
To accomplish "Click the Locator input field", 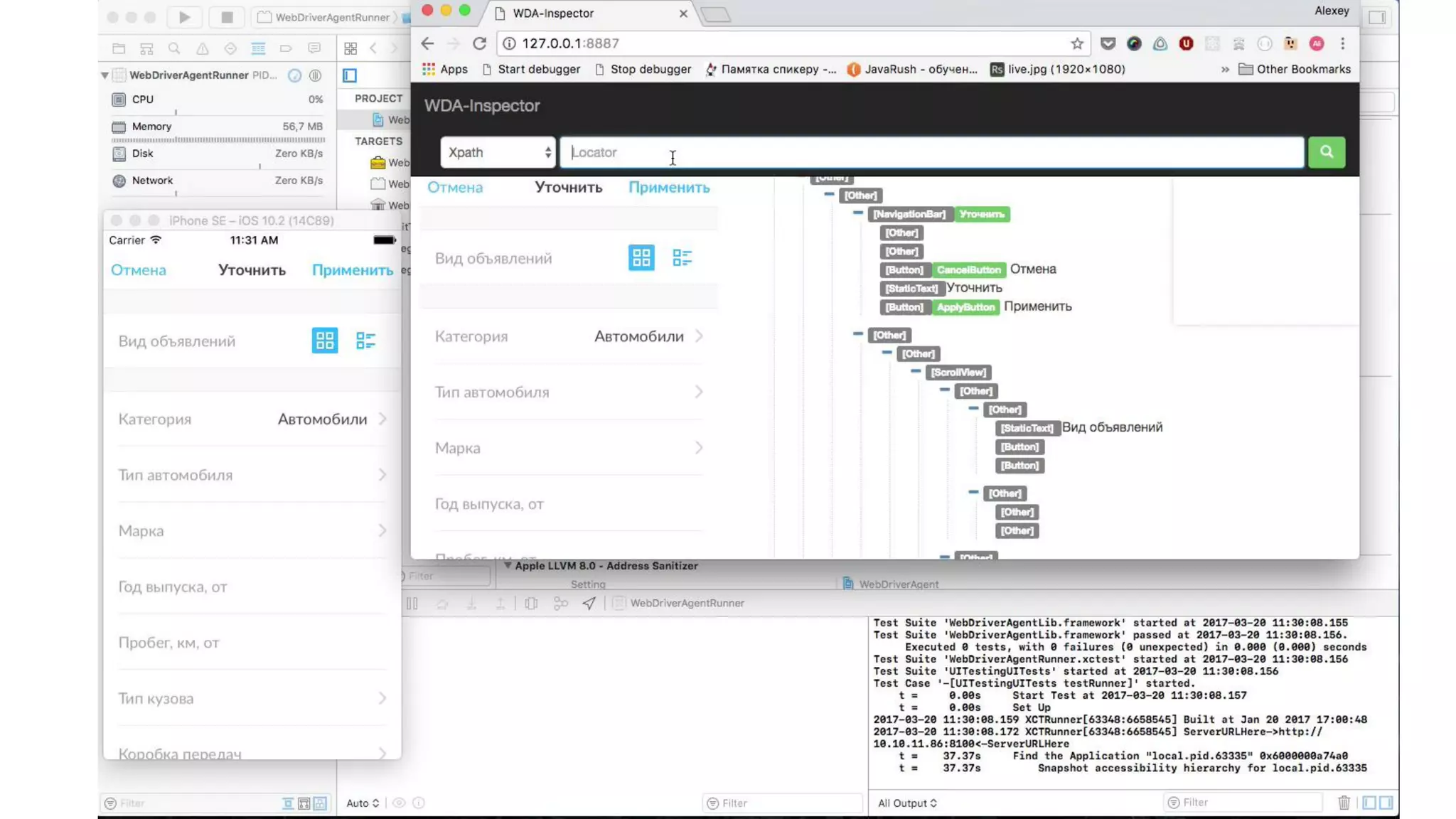I will coord(931,152).
